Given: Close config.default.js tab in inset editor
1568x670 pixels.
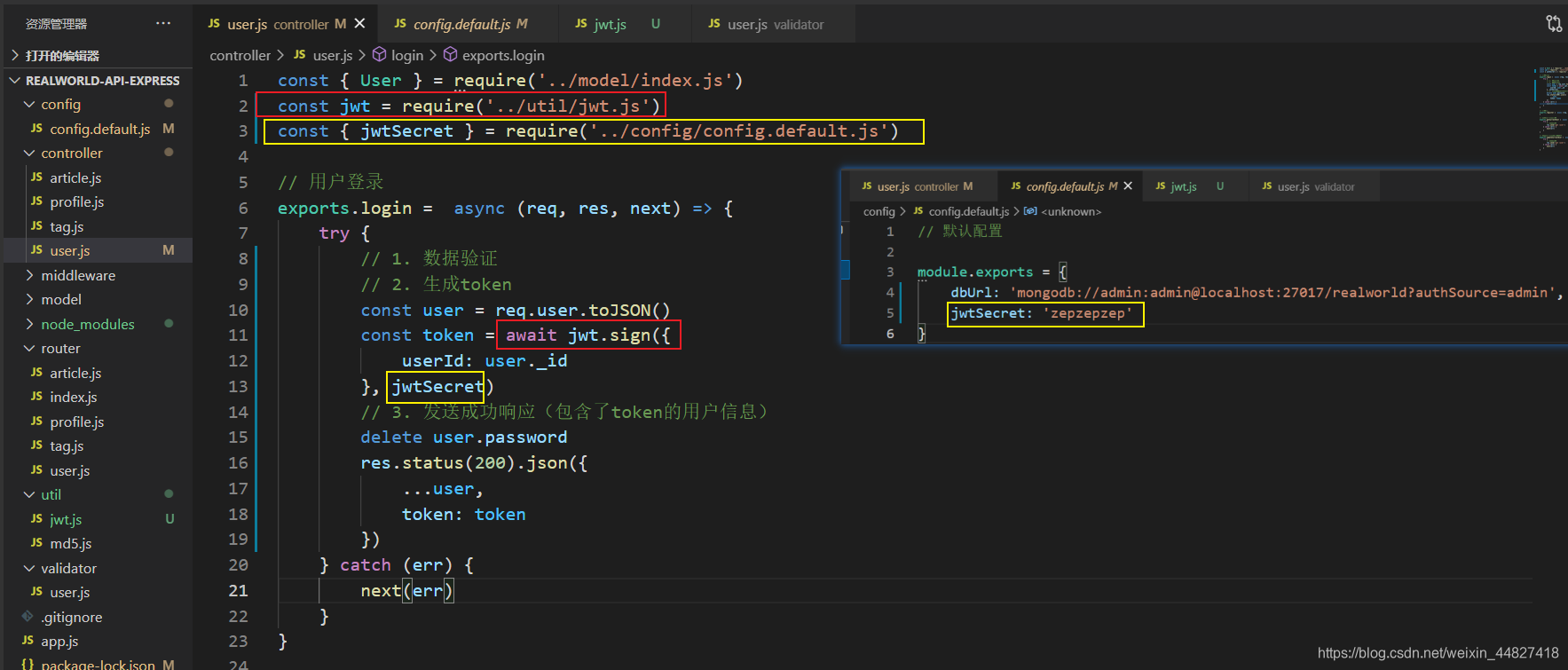Looking at the screenshot, I should 1128,185.
